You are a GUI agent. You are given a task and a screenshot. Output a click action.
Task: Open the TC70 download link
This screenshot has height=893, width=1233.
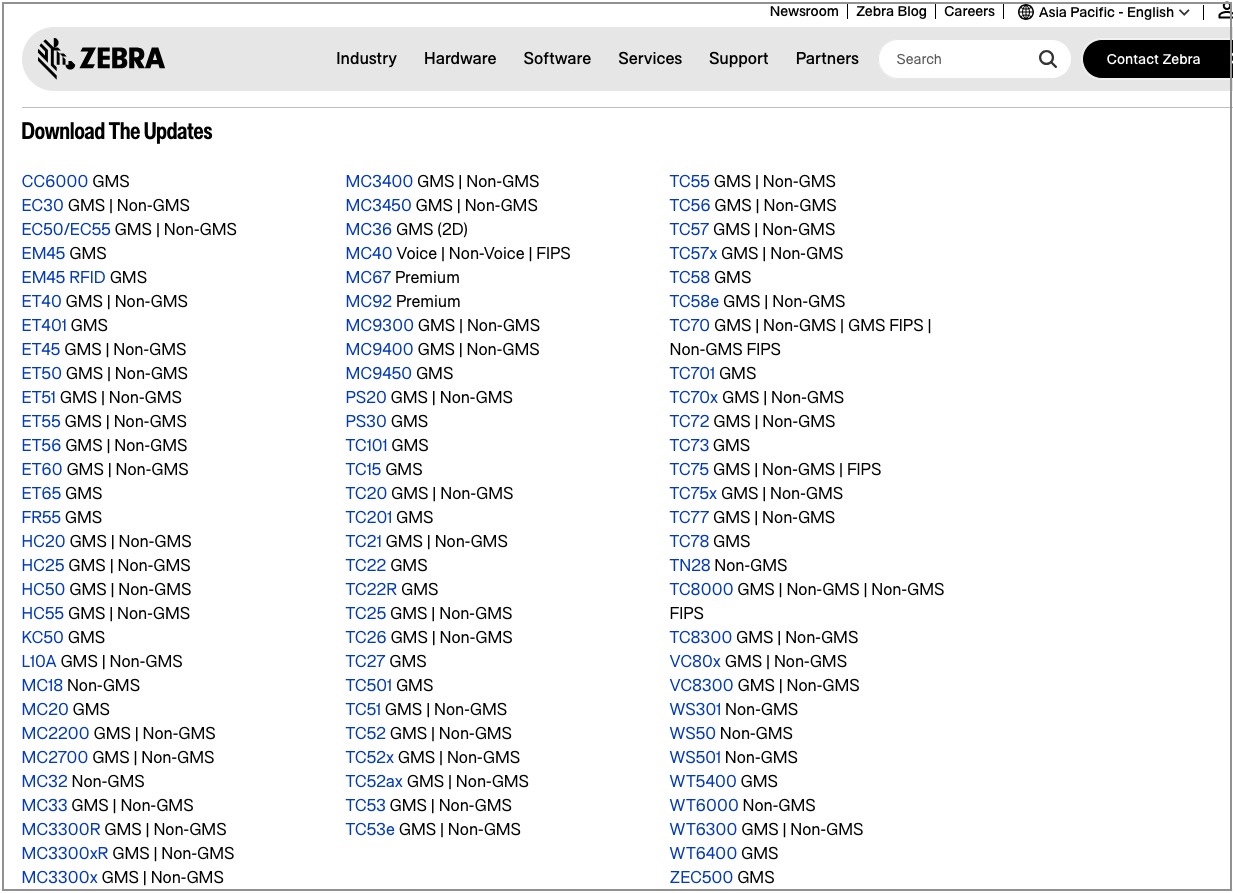690,325
